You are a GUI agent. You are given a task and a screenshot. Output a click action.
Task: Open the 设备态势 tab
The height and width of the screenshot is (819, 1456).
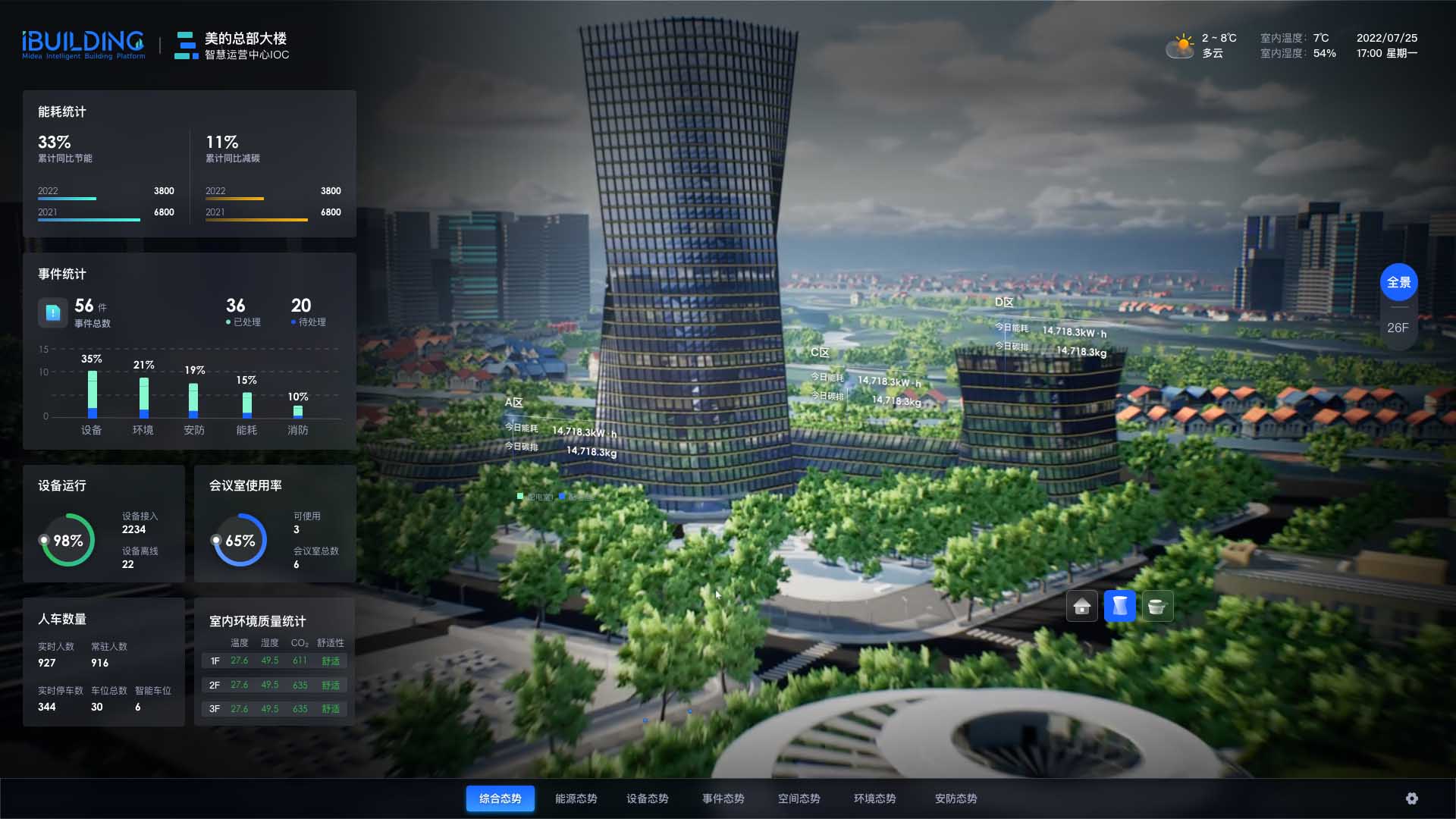(x=647, y=799)
